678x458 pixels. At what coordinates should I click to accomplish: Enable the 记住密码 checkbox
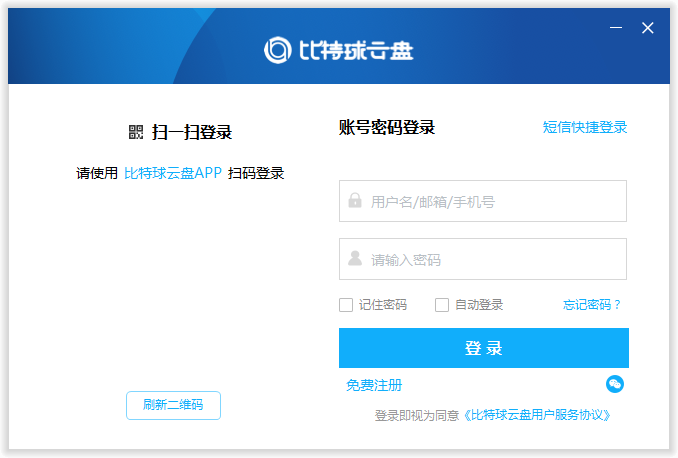[x=346, y=305]
